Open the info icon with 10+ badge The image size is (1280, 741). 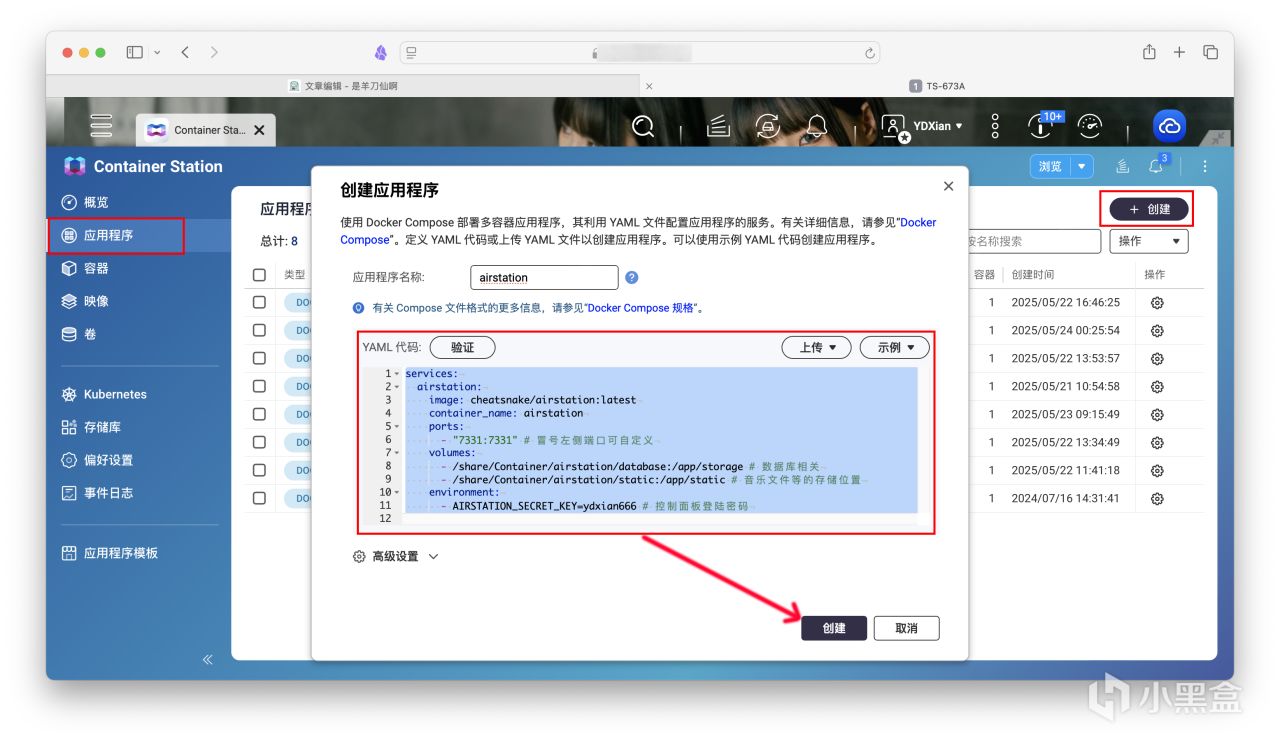tap(1042, 125)
